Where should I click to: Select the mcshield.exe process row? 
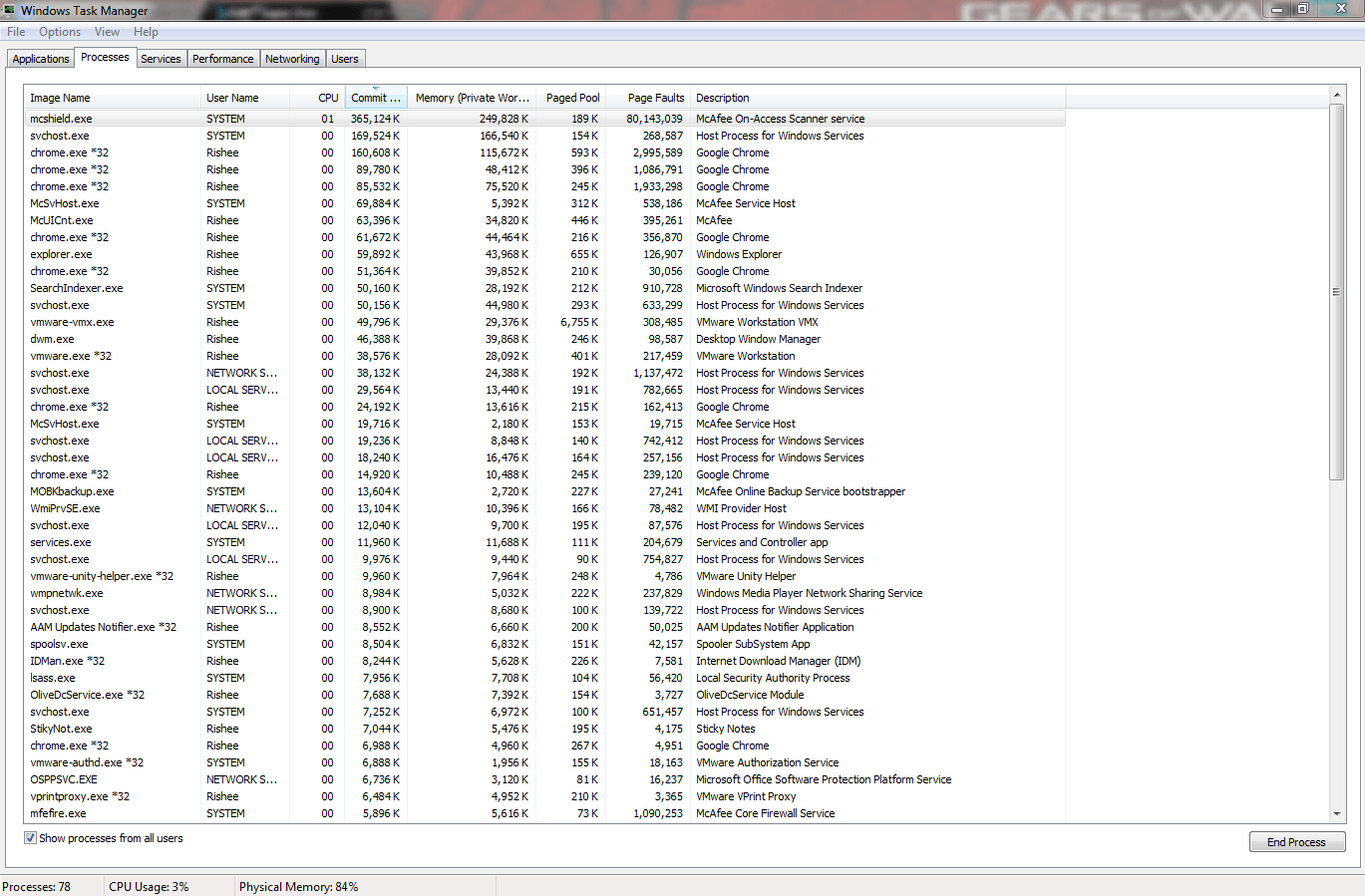click(544, 119)
